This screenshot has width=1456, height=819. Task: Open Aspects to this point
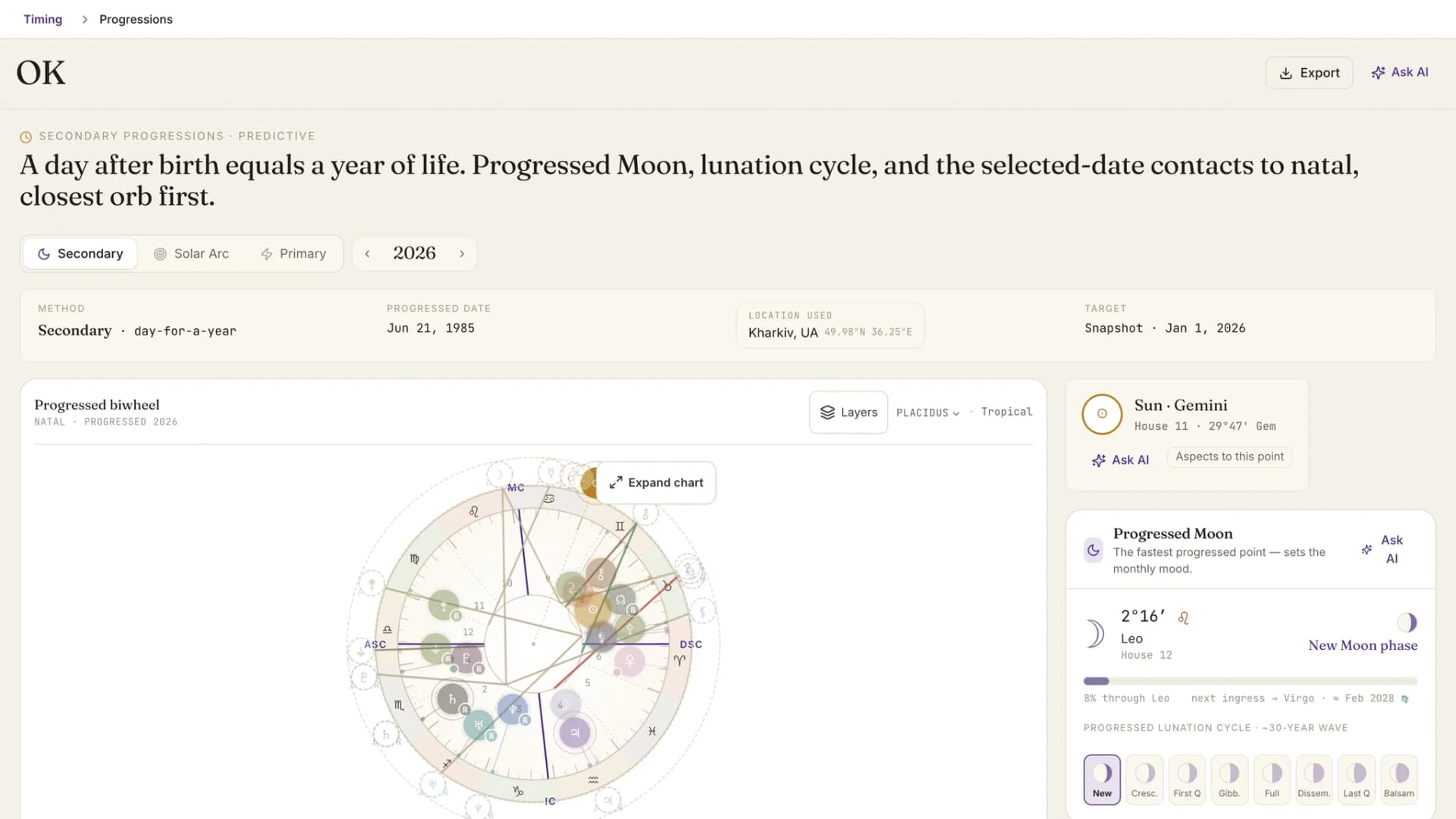pos(1229,457)
